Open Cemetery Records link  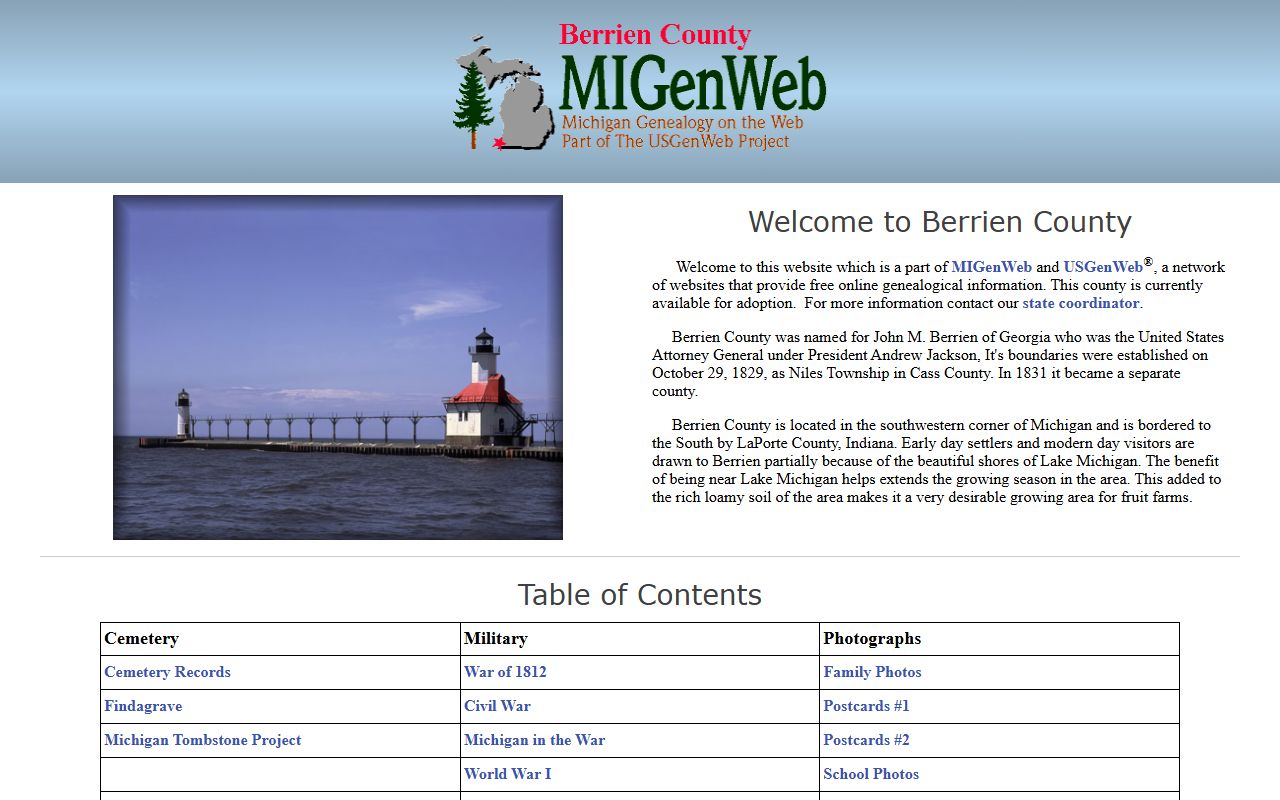coord(167,672)
